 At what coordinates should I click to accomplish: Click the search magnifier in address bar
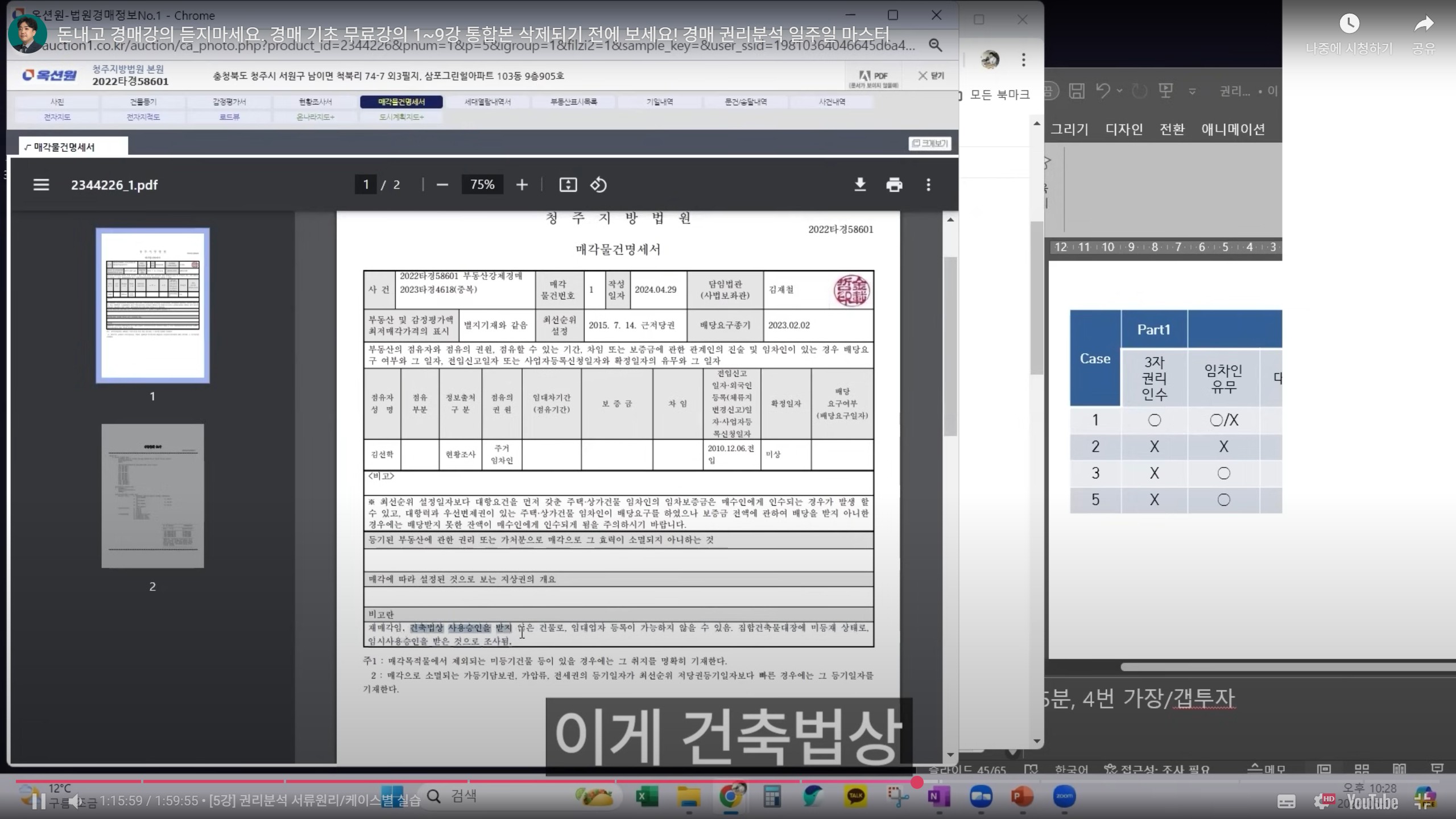[x=935, y=45]
